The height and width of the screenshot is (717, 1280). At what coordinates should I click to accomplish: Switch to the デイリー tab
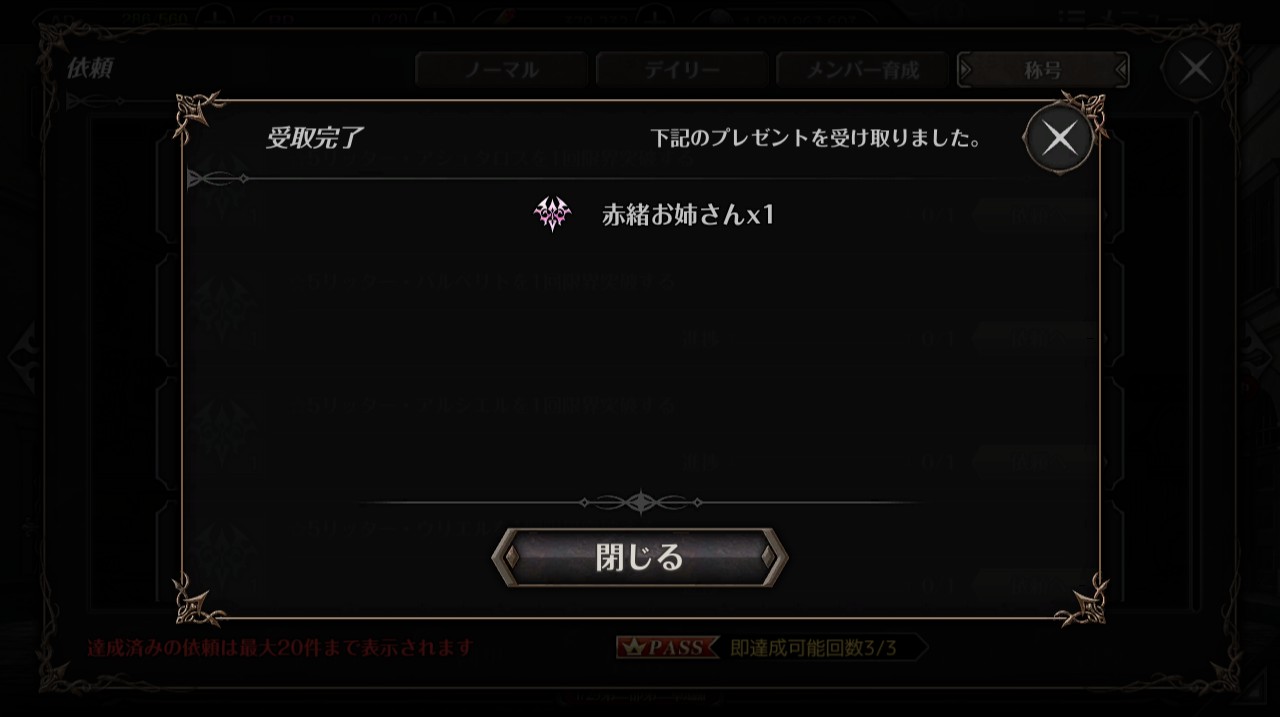681,70
